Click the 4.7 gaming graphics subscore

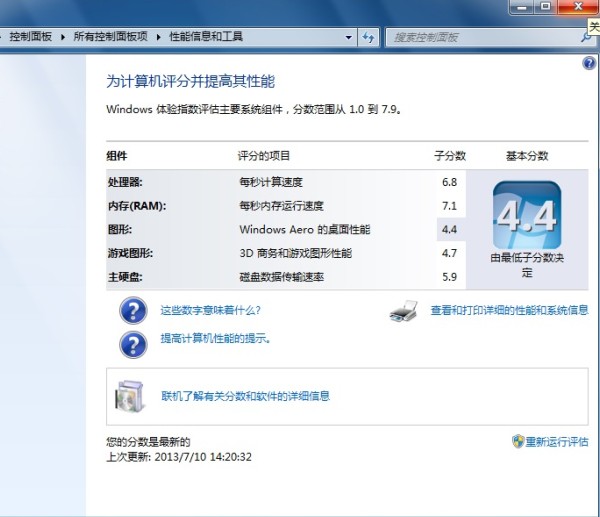(x=449, y=253)
